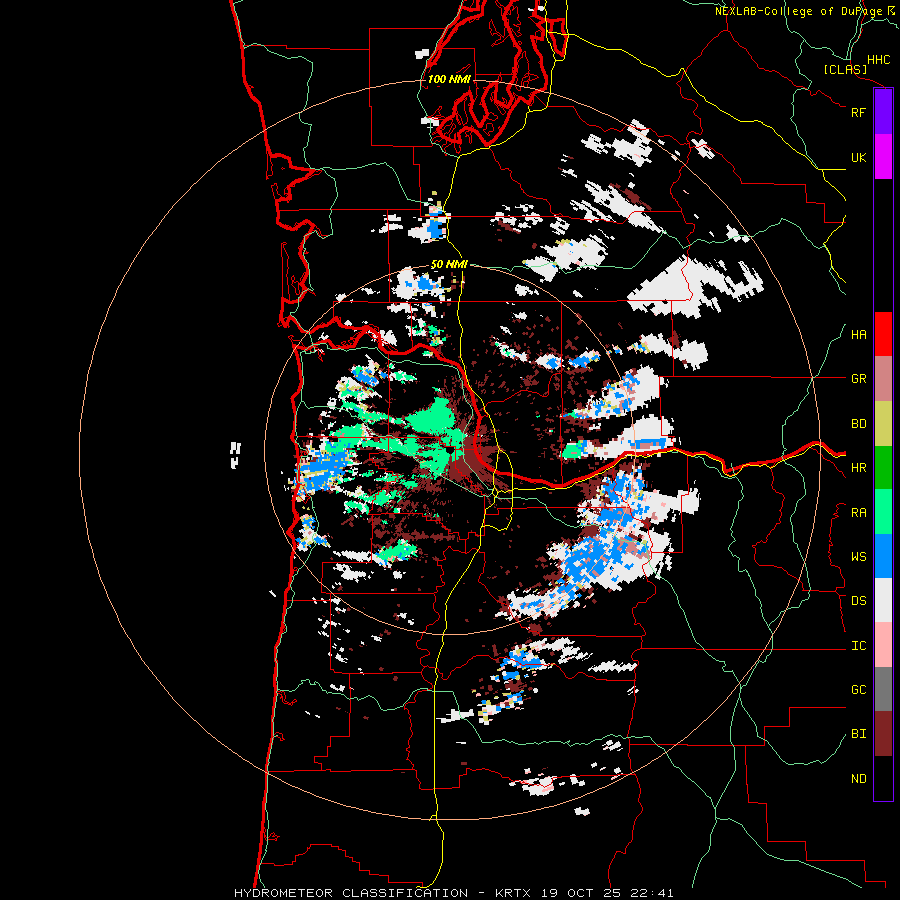
Task: Click the 50 NMI range ring label
Action: click(449, 265)
